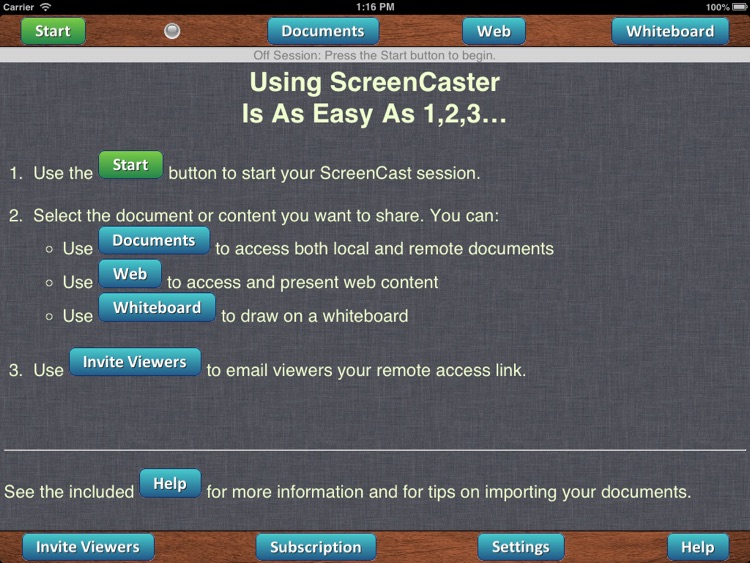Click the Web button in the step 2 list
750x563 pixels.
130,274
